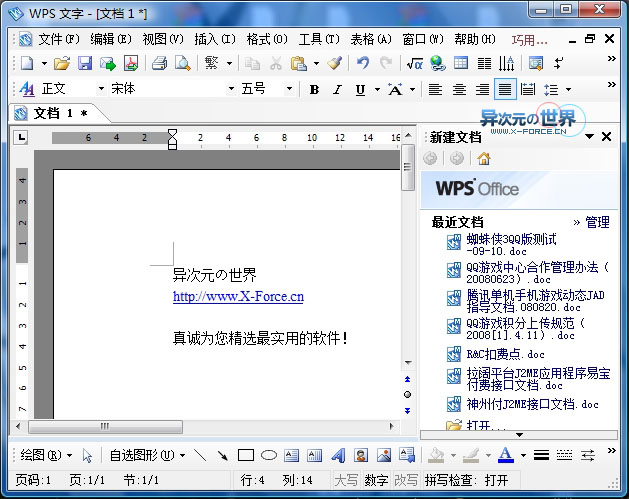Center align the paragraph
629x499 pixels.
(459, 89)
